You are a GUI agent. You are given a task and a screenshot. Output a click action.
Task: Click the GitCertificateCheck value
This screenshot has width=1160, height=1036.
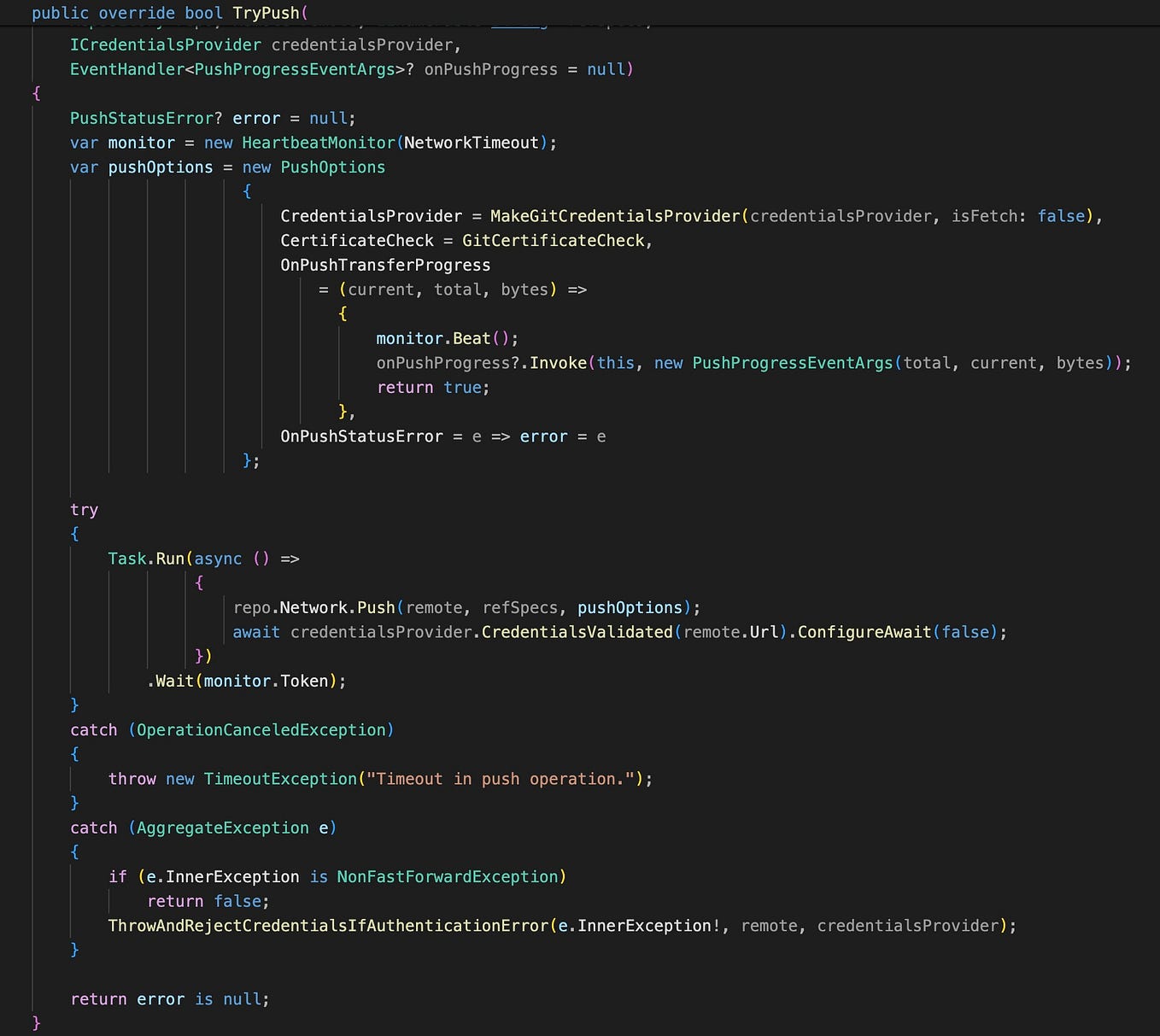pyautogui.click(x=554, y=241)
